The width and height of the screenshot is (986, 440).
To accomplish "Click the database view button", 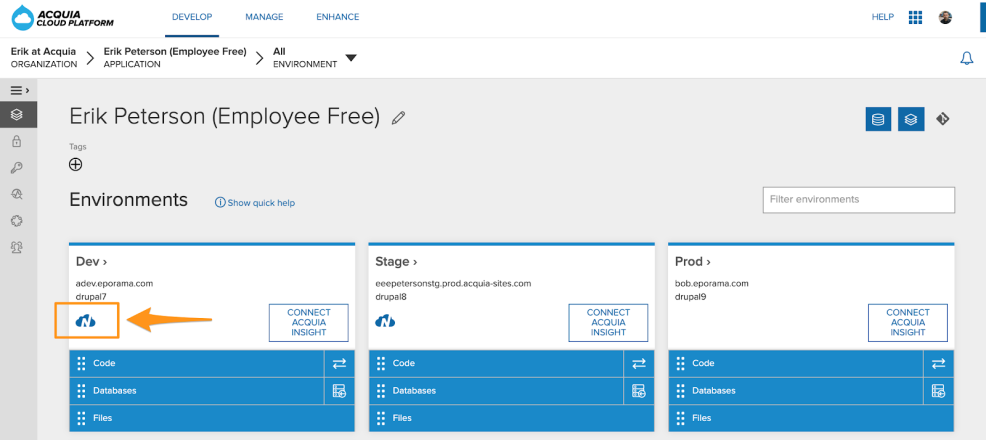I will coord(878,119).
